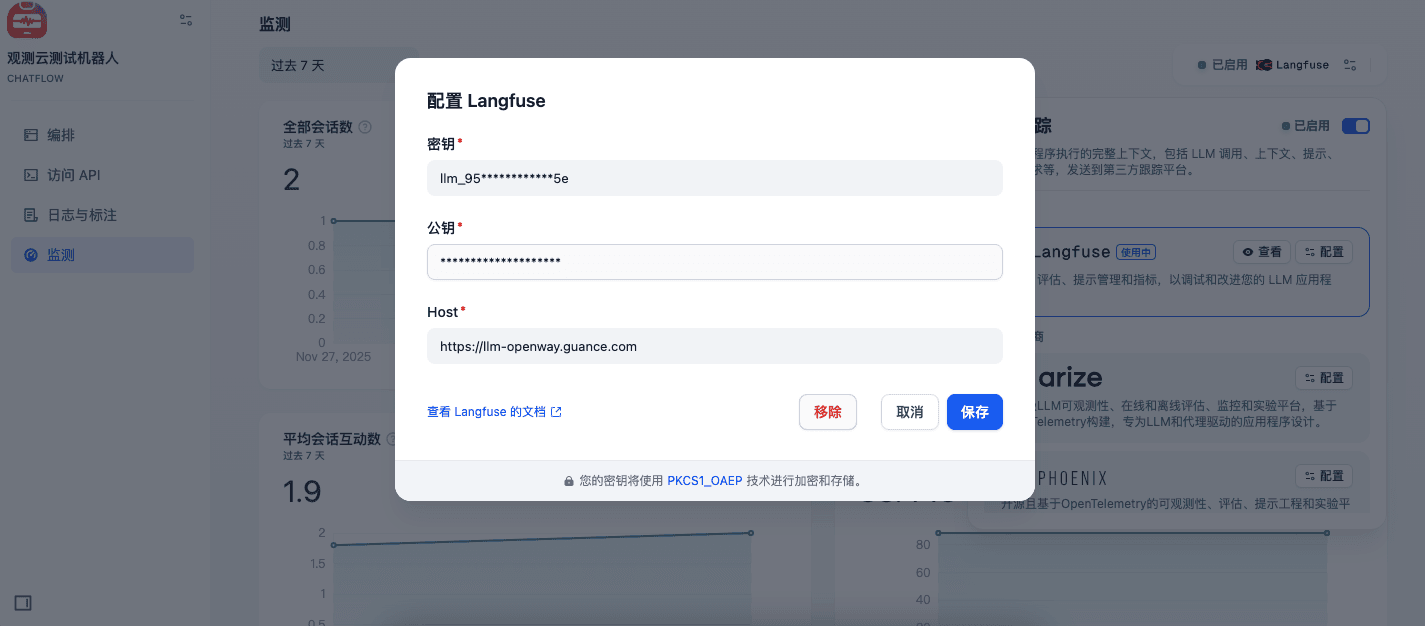Click the 使用中 badge on the Langfuse card
The width and height of the screenshot is (1425, 626).
pyautogui.click(x=1136, y=252)
